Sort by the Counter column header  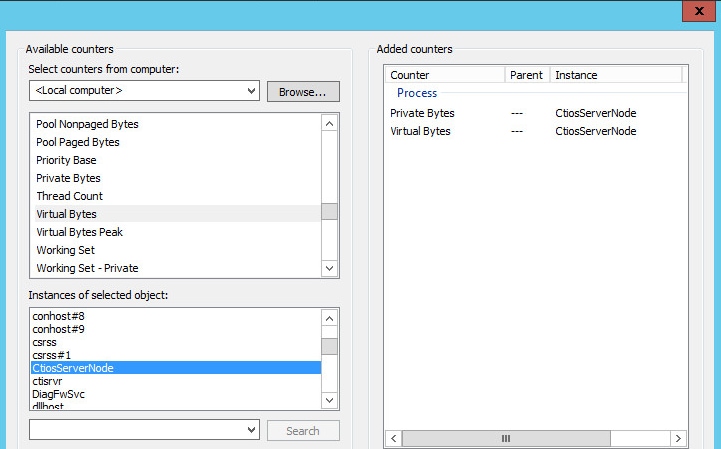444,75
